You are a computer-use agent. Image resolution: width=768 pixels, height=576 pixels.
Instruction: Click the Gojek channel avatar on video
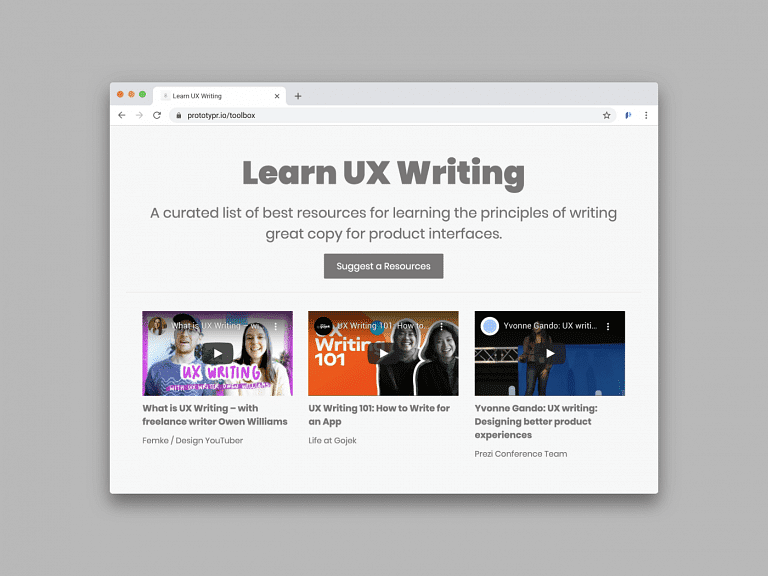[323, 326]
